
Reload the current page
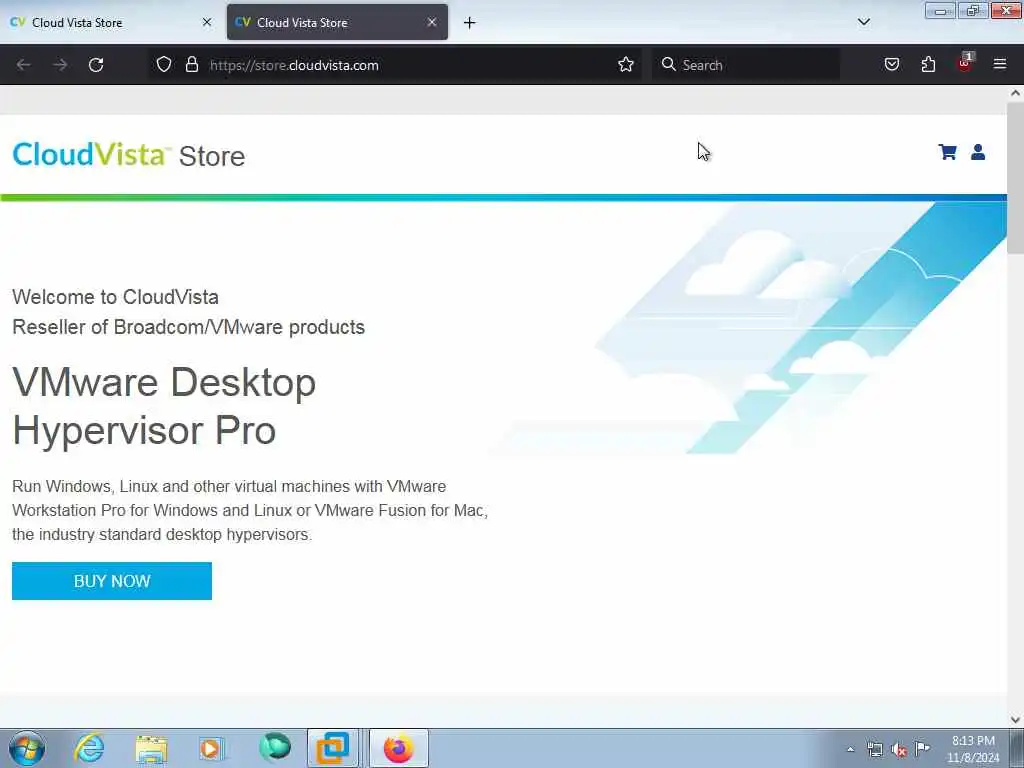[96, 65]
